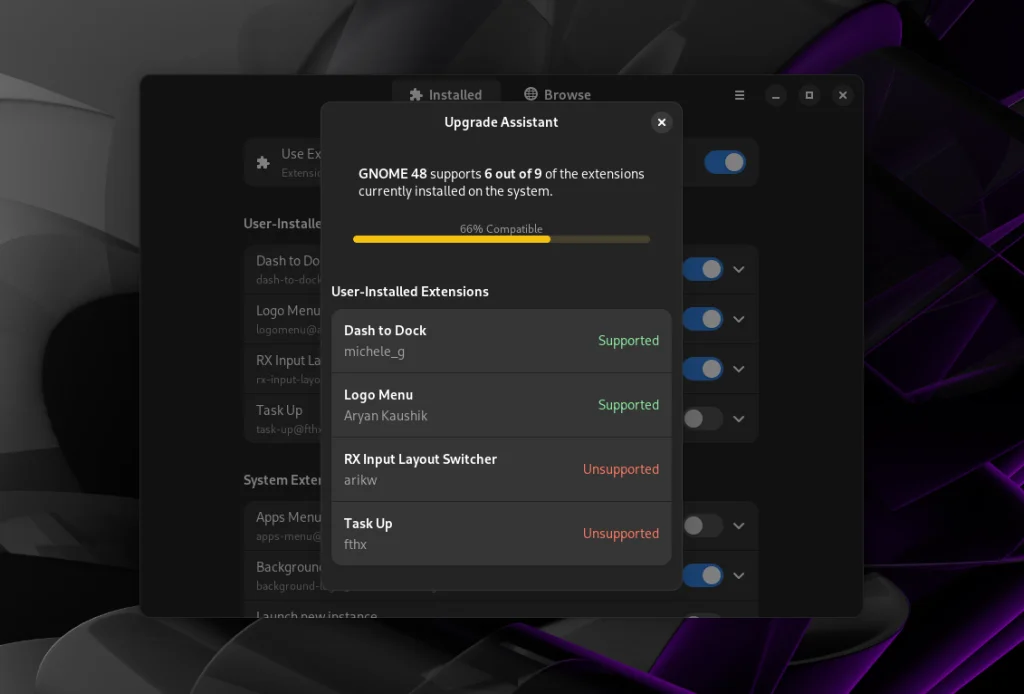Toggle the Dash to Dock switch
Viewport: 1024px width, 694px height.
tap(703, 269)
